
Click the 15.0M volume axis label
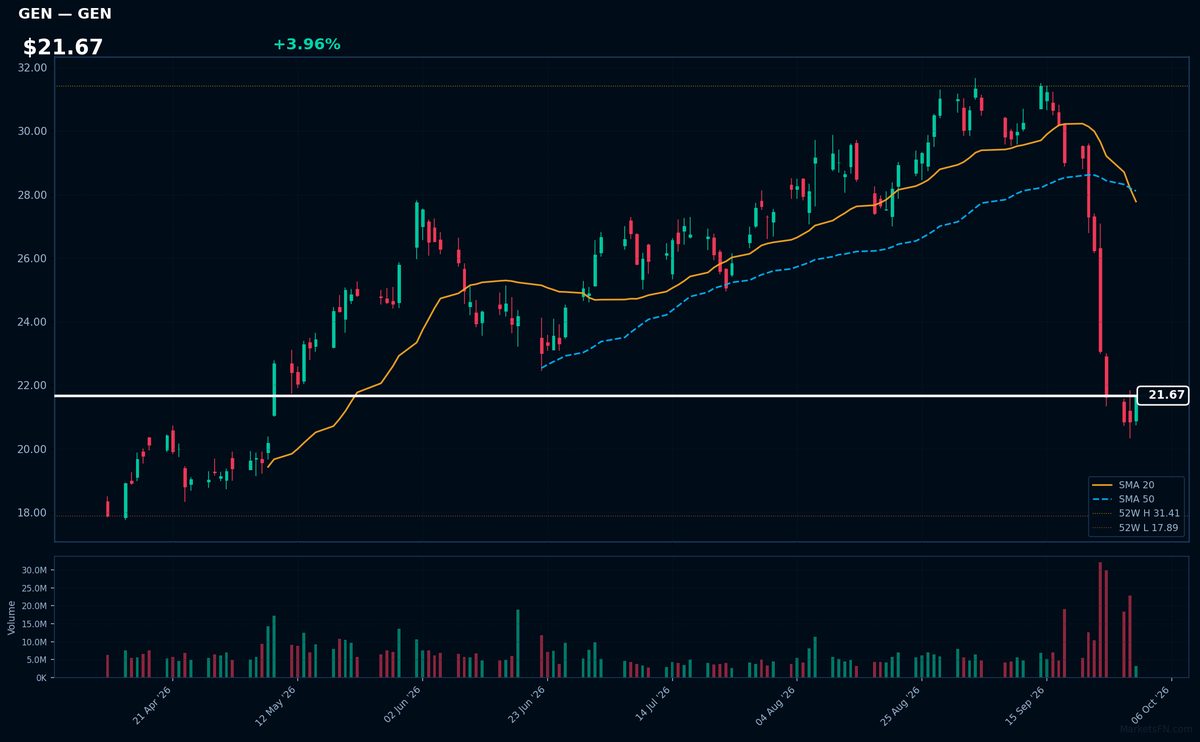click(34, 624)
